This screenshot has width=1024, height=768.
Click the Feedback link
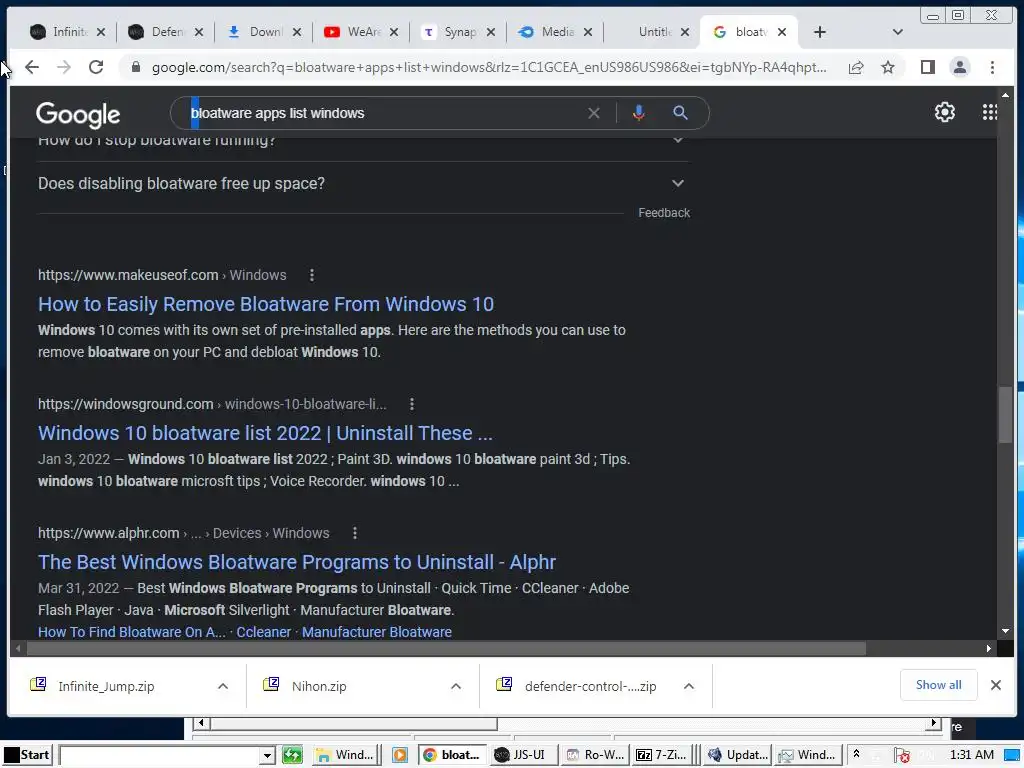[664, 214]
